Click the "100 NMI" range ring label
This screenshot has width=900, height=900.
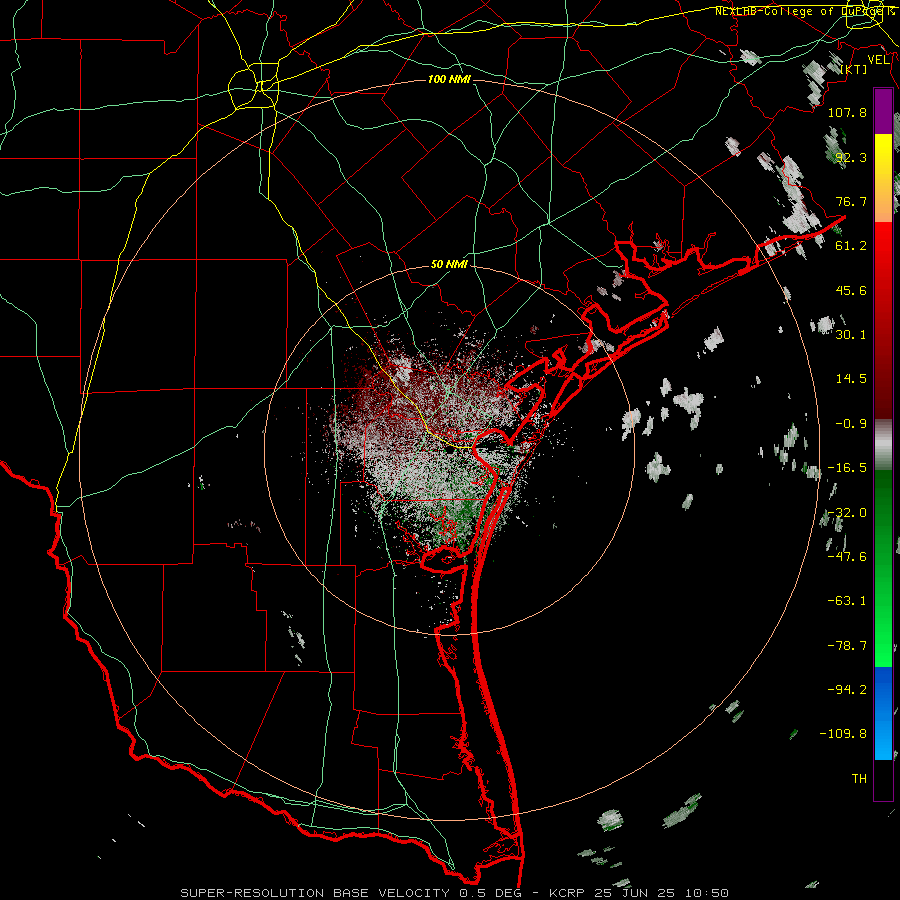(449, 79)
